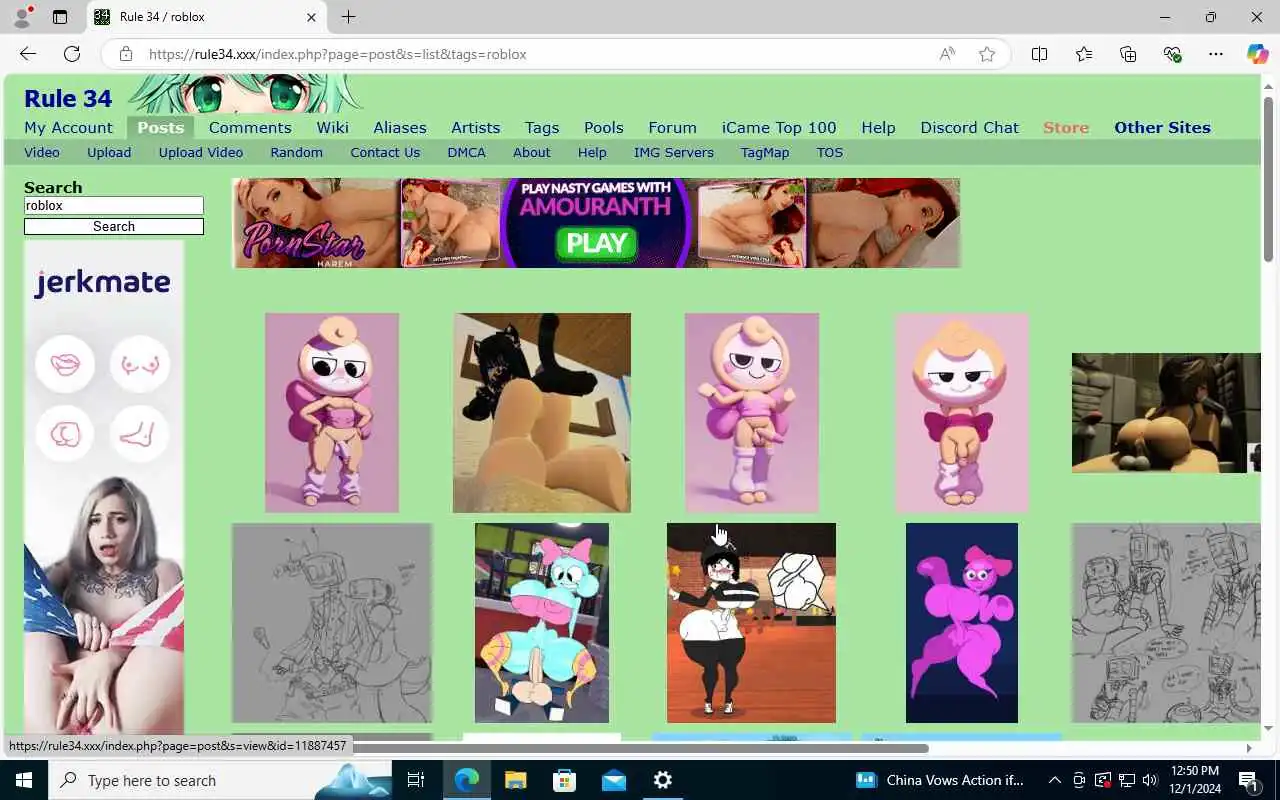Open the tab actions menu icon
Screen dimensions: 1280x800
60,17
